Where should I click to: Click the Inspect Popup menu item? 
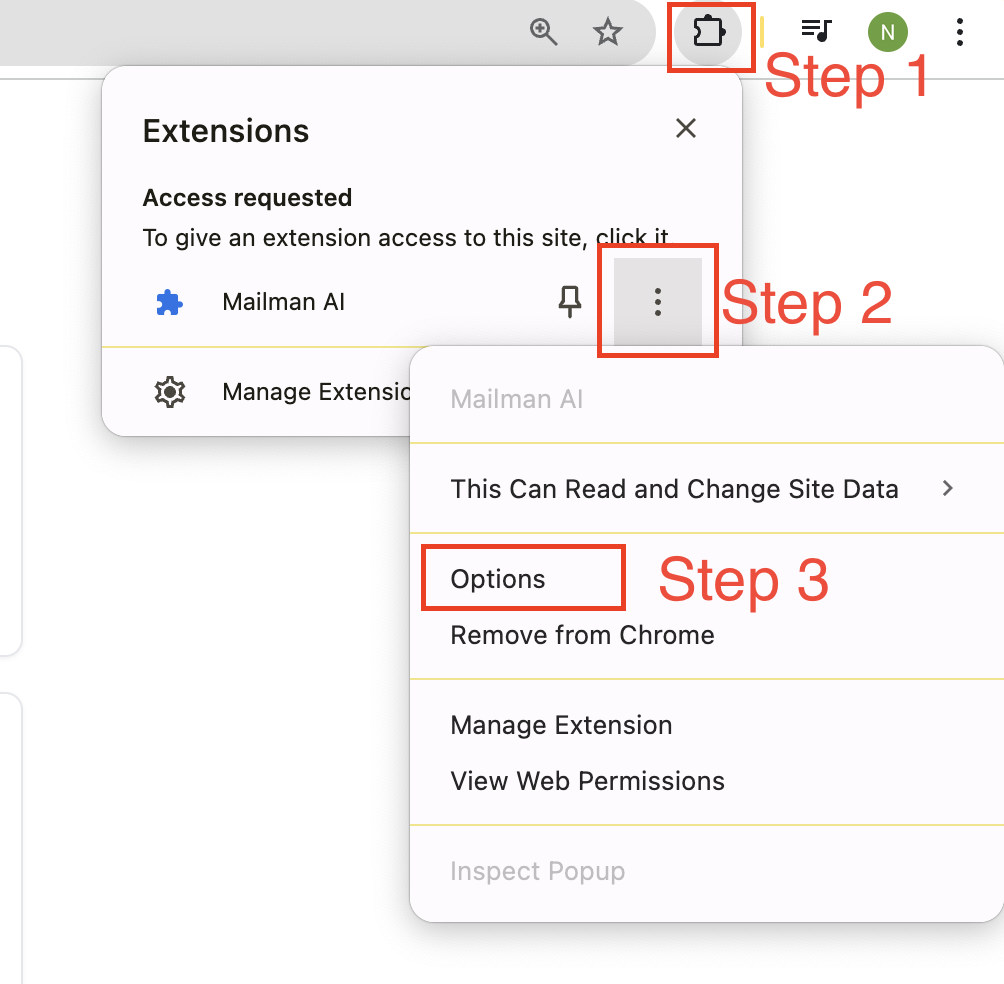(537, 871)
